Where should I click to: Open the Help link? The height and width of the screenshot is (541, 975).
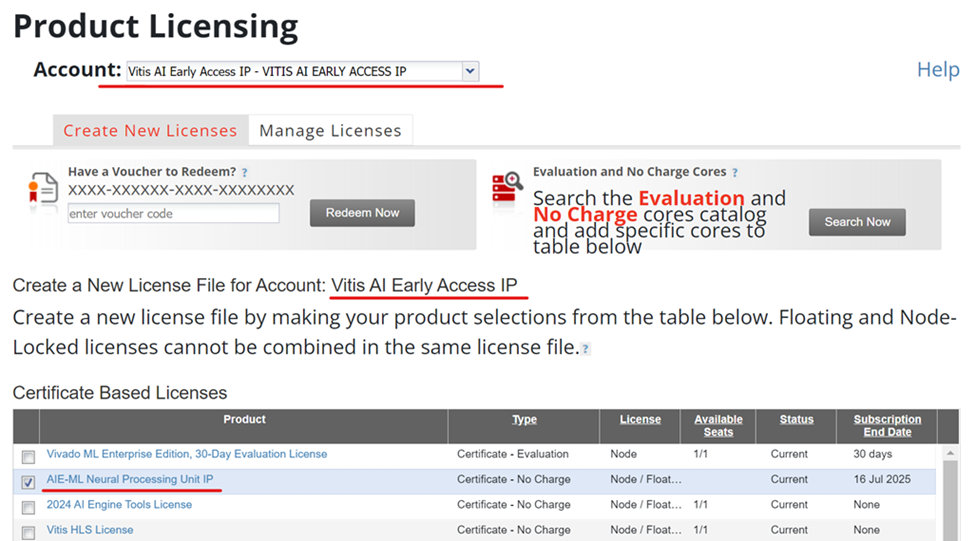click(x=937, y=70)
